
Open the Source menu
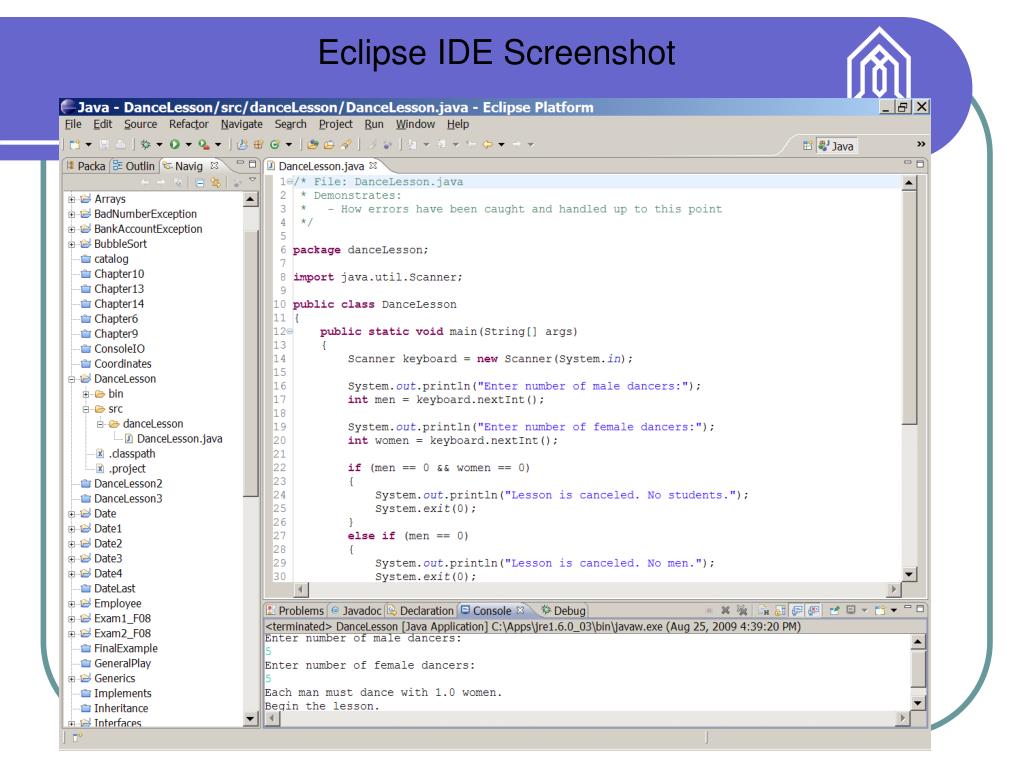tap(140, 124)
